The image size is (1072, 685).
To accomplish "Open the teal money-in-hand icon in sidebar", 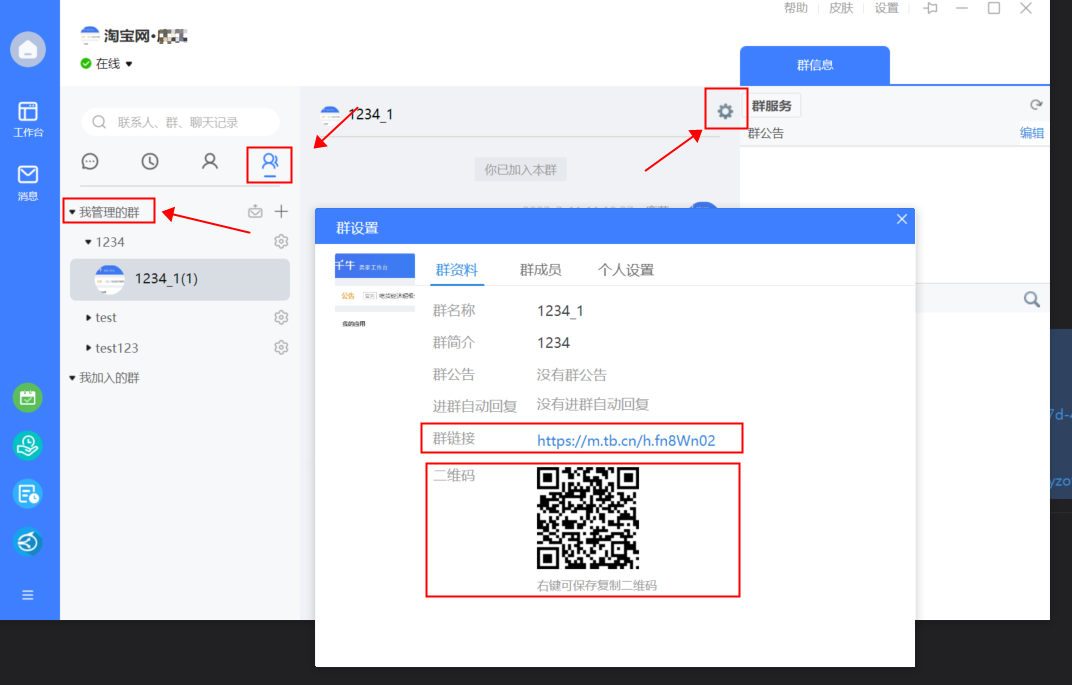I will 27,446.
